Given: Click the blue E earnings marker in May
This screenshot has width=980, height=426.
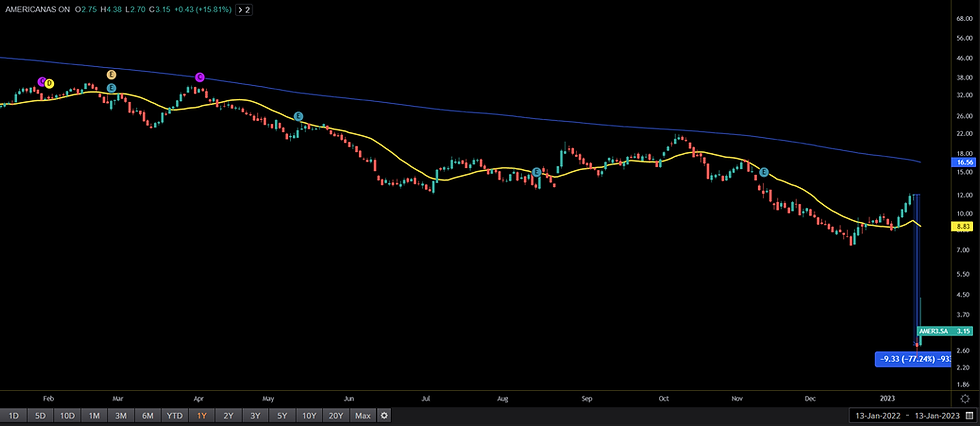Looking at the screenshot, I should pyautogui.click(x=299, y=116).
